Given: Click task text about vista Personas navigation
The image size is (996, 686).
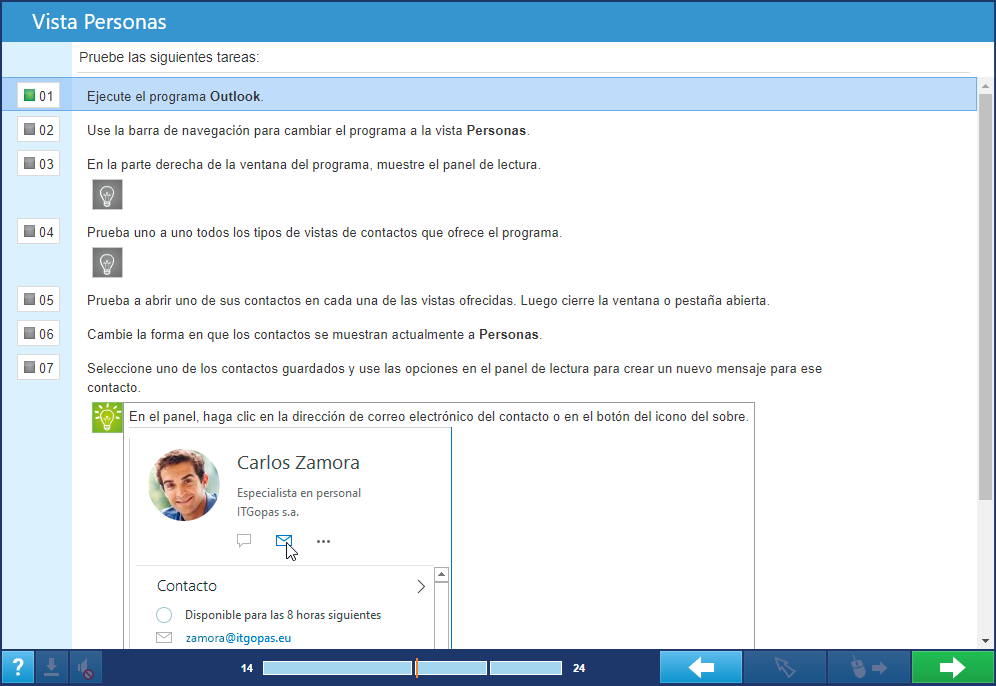Looking at the screenshot, I should point(308,131).
